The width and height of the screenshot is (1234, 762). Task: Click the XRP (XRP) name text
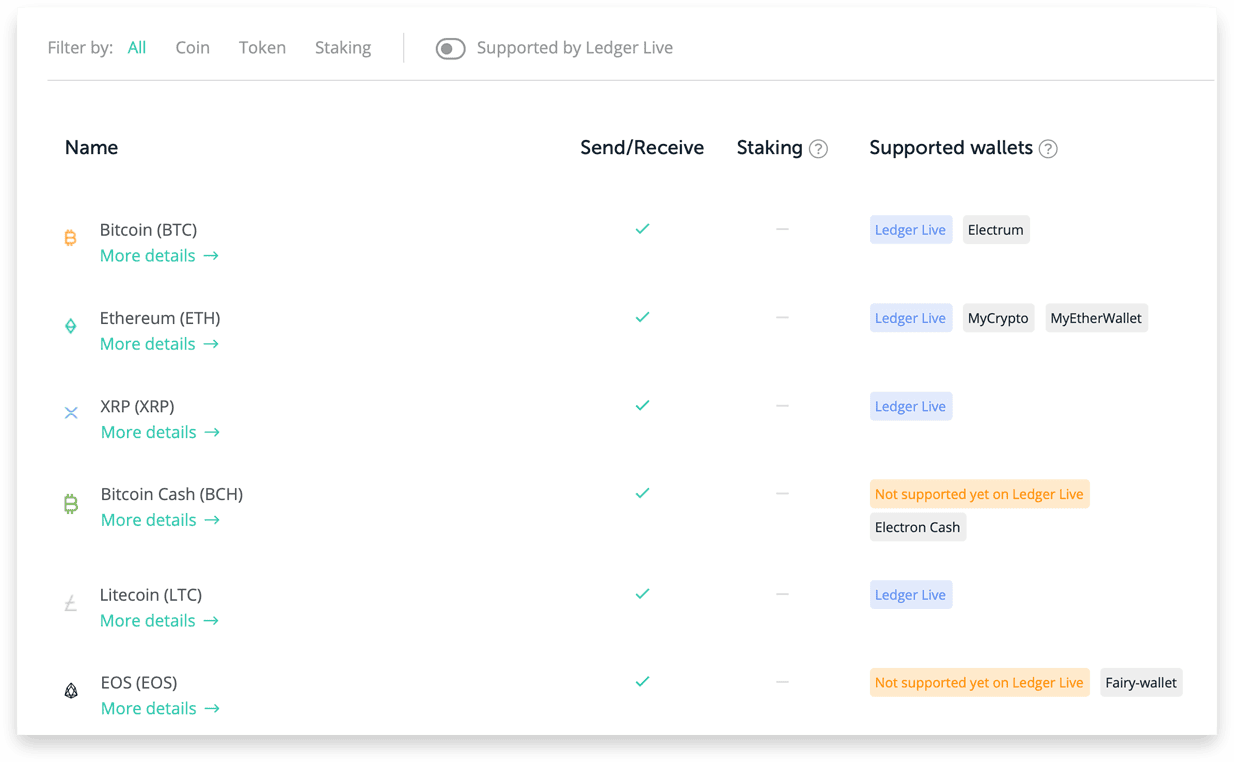[137, 406]
